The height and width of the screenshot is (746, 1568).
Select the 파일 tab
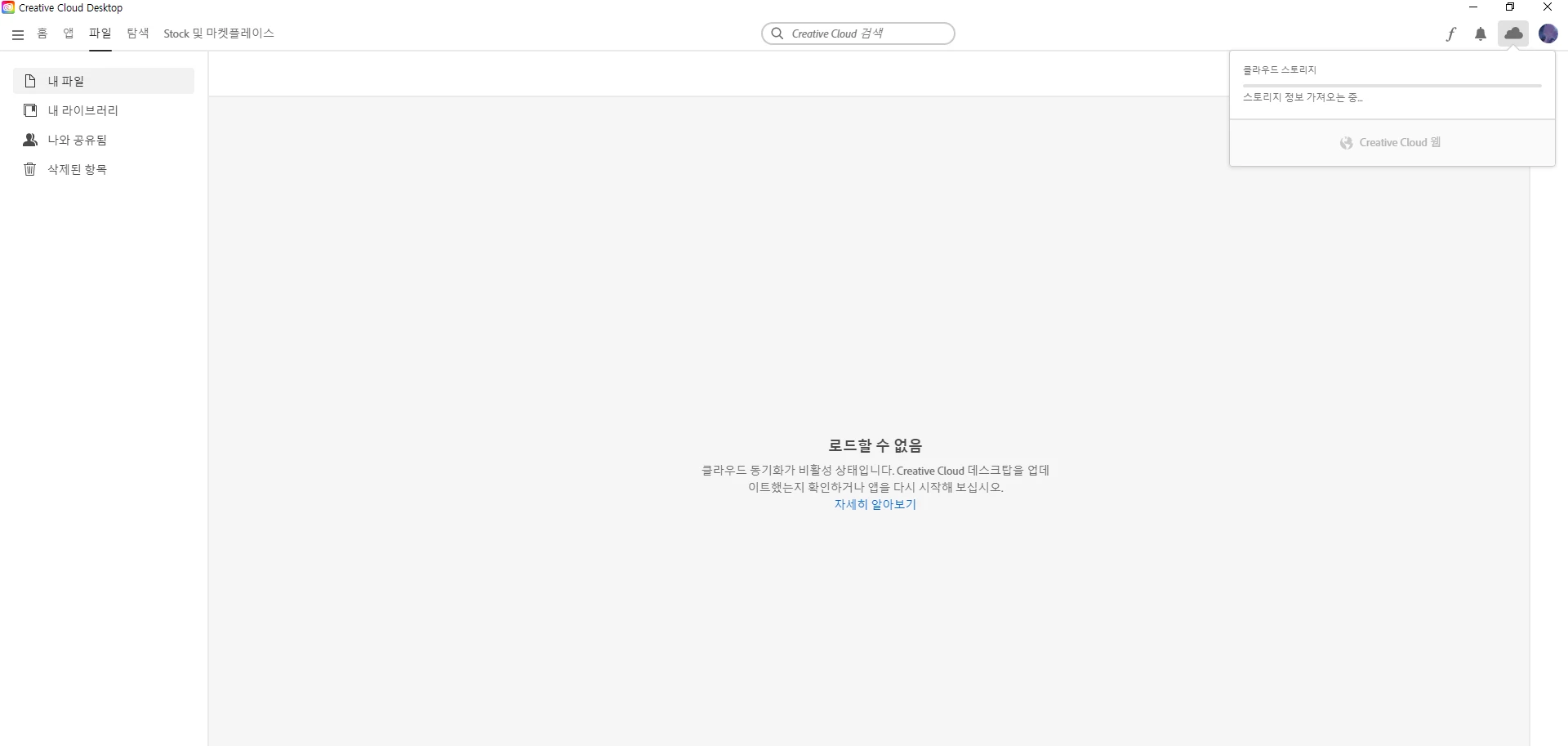(100, 34)
